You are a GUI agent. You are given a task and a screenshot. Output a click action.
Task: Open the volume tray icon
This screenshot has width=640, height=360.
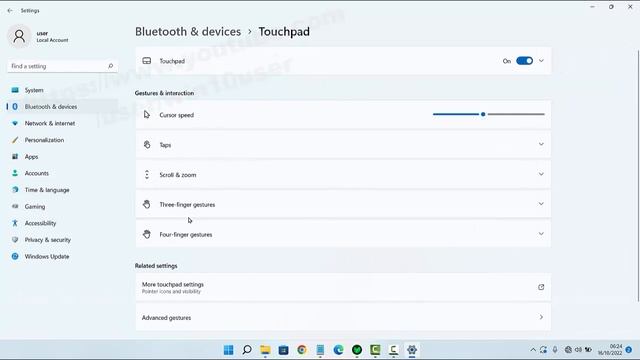pos(578,350)
